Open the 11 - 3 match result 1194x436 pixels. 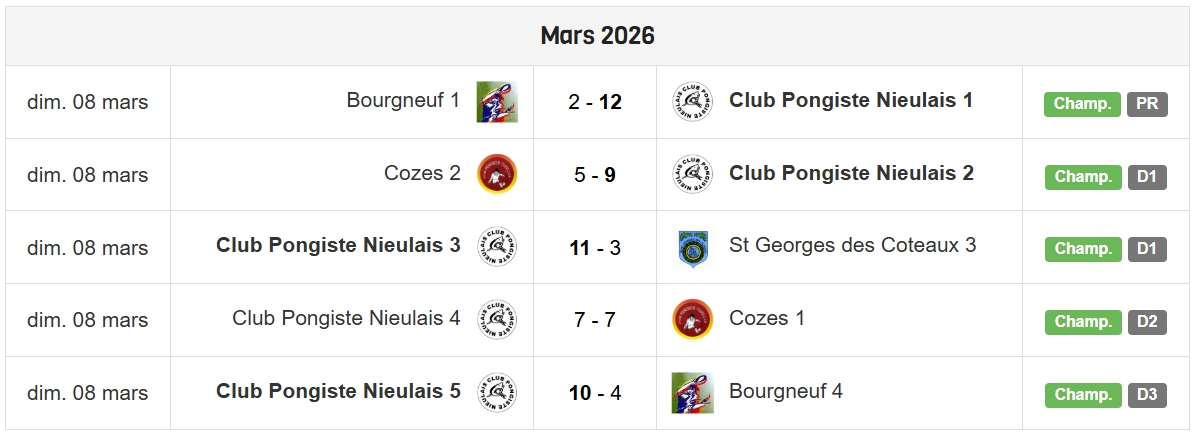pos(595,247)
